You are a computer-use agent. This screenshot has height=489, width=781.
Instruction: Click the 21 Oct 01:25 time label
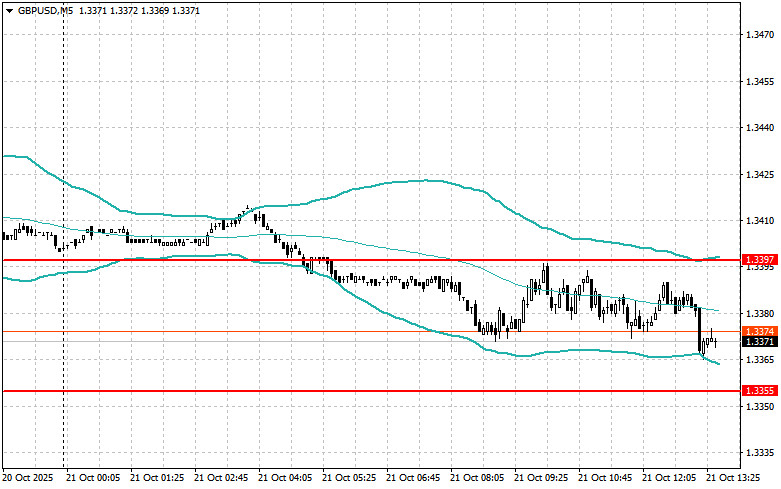point(157,478)
